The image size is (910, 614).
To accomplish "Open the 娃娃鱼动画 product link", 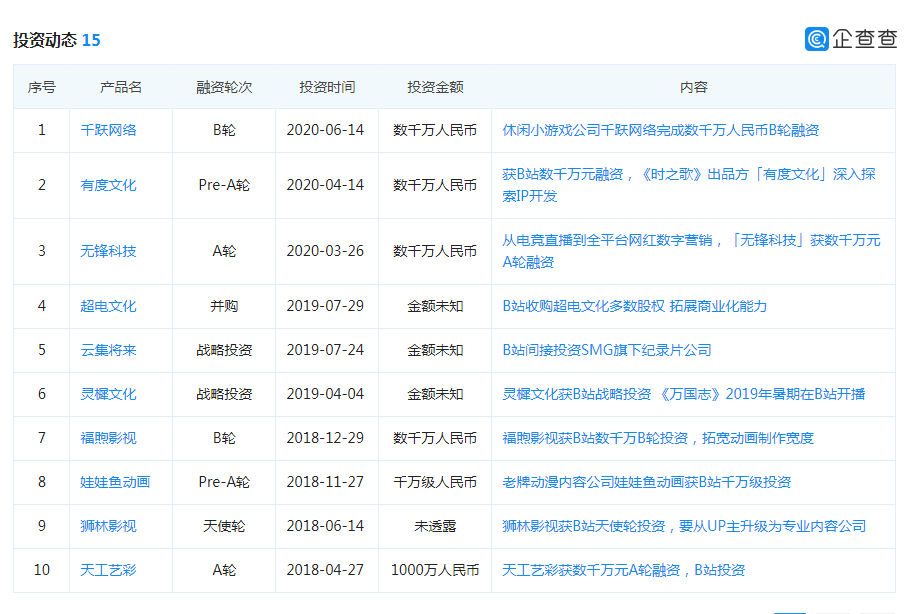I will click(x=115, y=482).
